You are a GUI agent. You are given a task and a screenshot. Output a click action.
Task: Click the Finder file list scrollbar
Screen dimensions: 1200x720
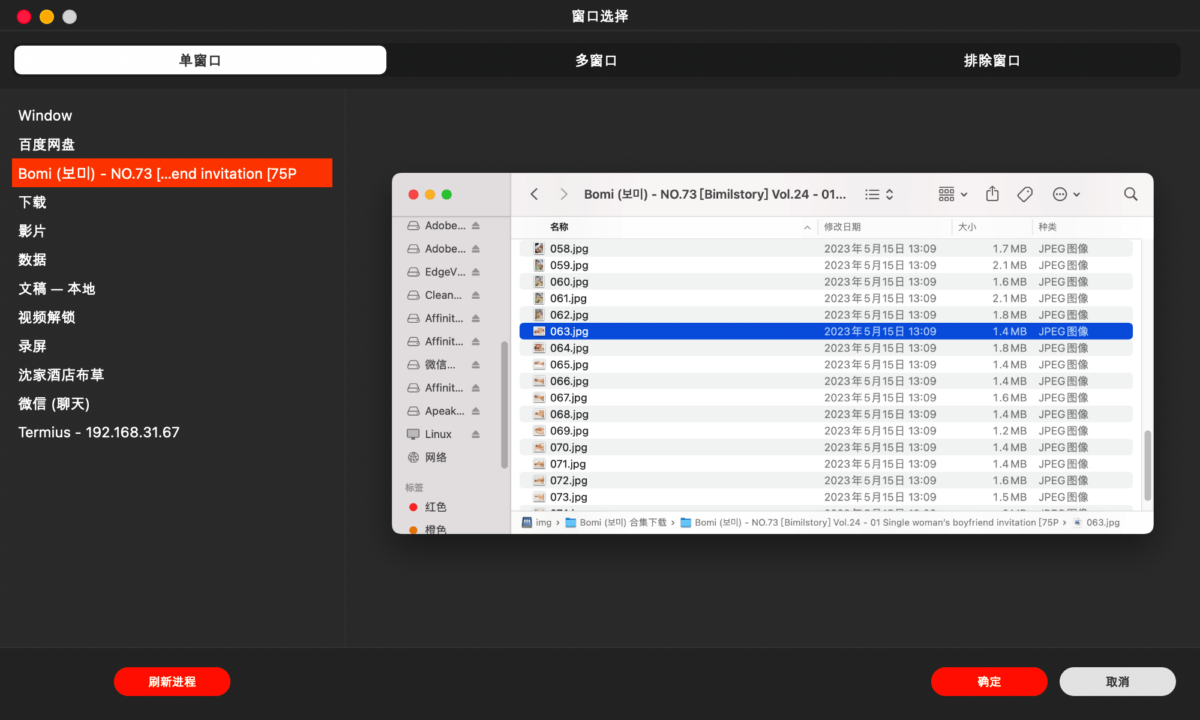coord(1147,465)
